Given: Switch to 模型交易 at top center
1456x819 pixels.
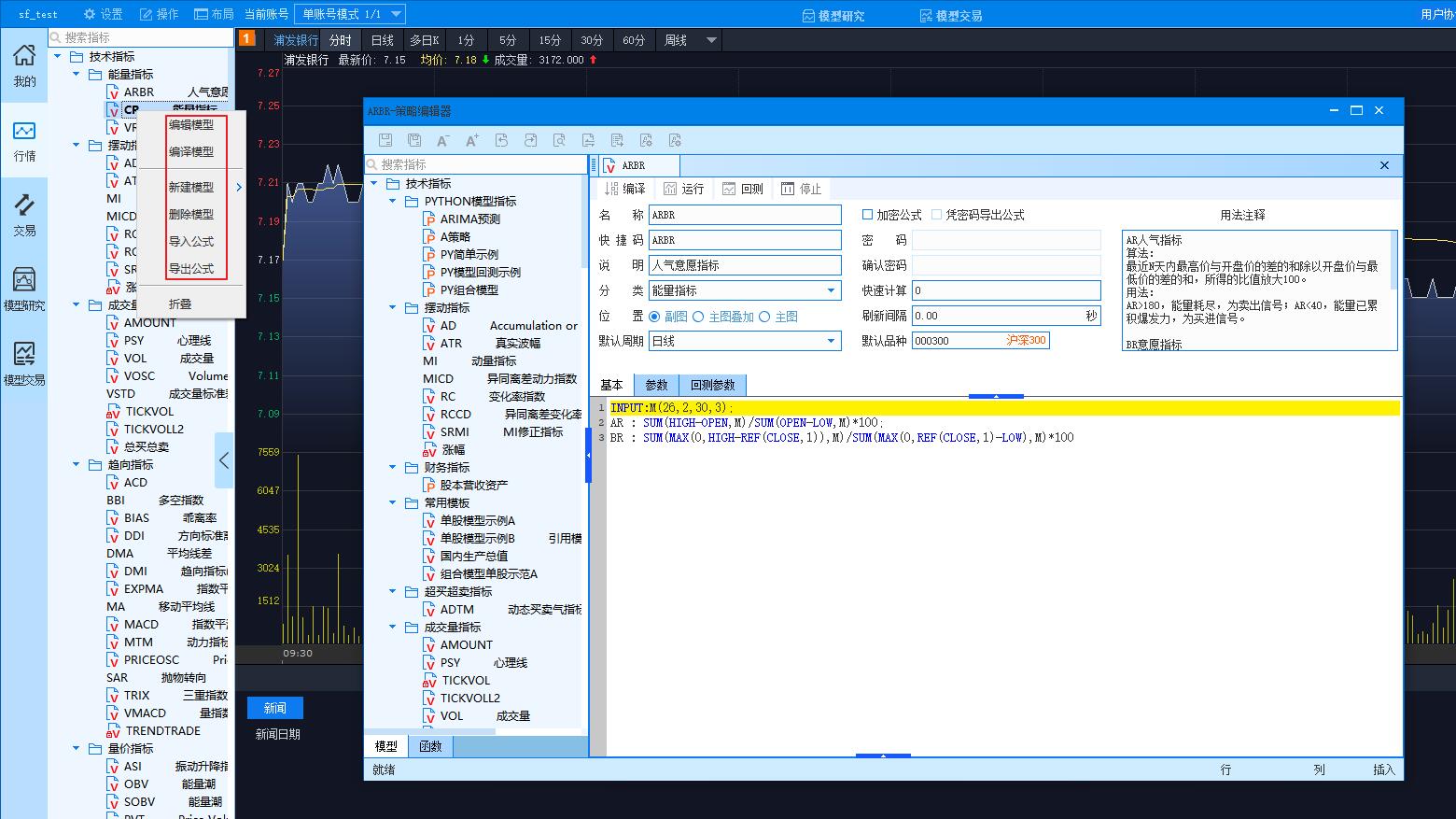Looking at the screenshot, I should click(x=951, y=16).
